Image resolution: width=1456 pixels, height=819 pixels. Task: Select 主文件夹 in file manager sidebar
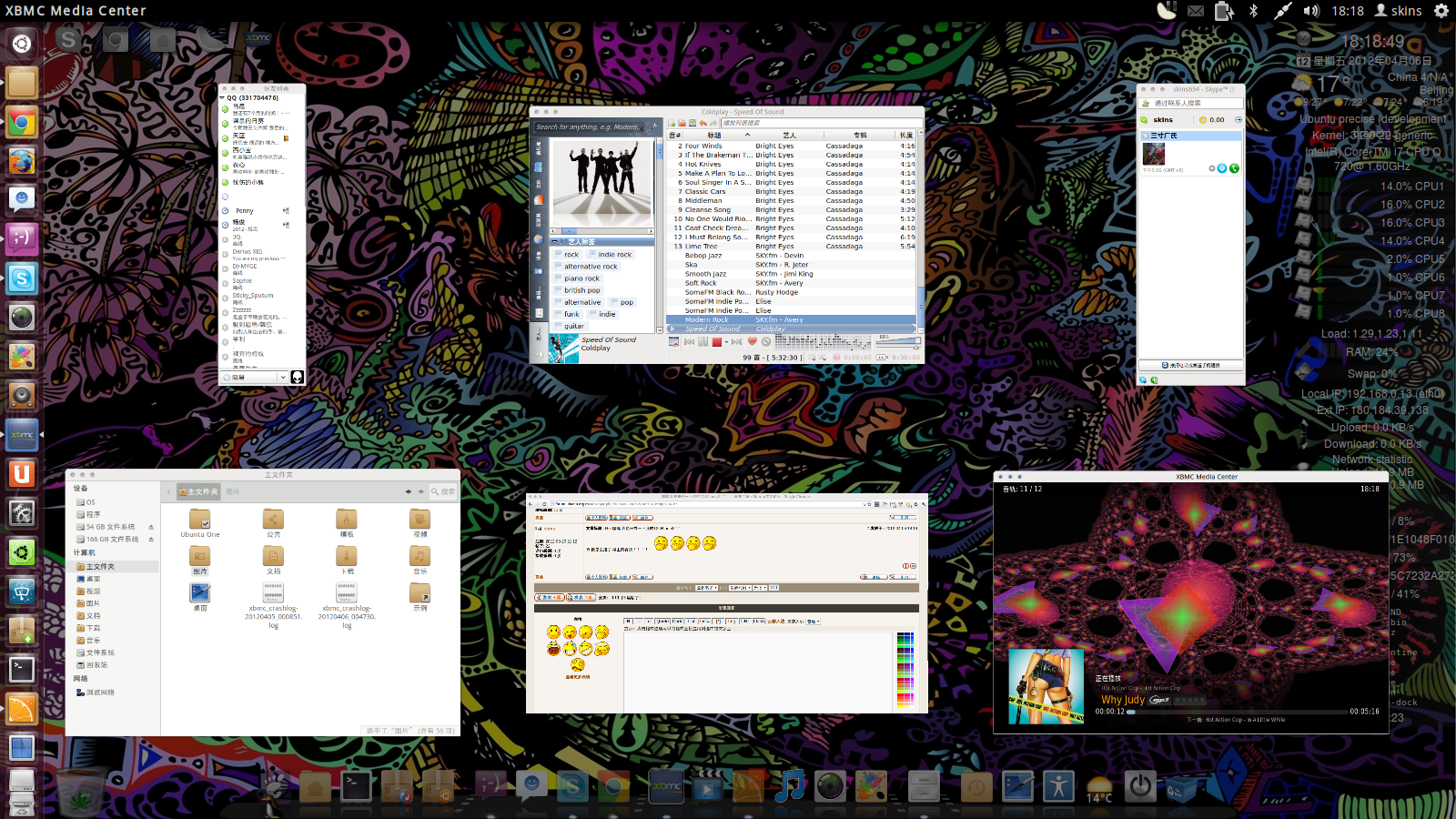[x=112, y=566]
